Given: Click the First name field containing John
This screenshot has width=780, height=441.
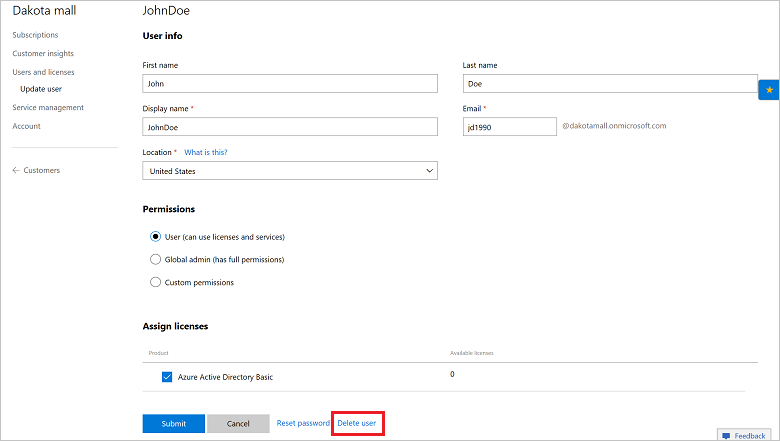Looking at the screenshot, I should (x=290, y=84).
